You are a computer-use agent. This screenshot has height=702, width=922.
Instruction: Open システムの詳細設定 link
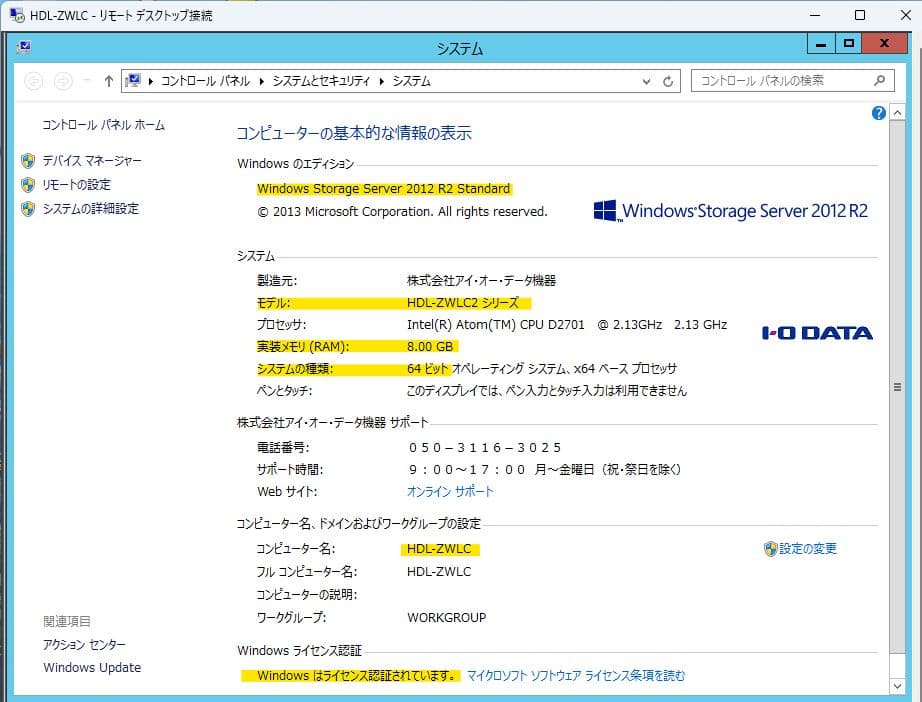click(x=91, y=209)
